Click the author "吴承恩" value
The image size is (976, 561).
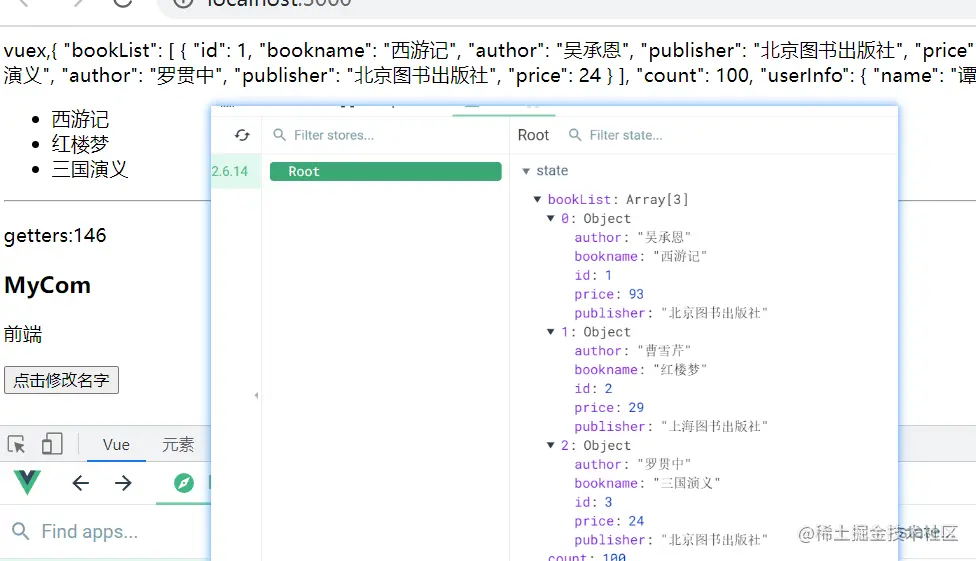point(664,237)
